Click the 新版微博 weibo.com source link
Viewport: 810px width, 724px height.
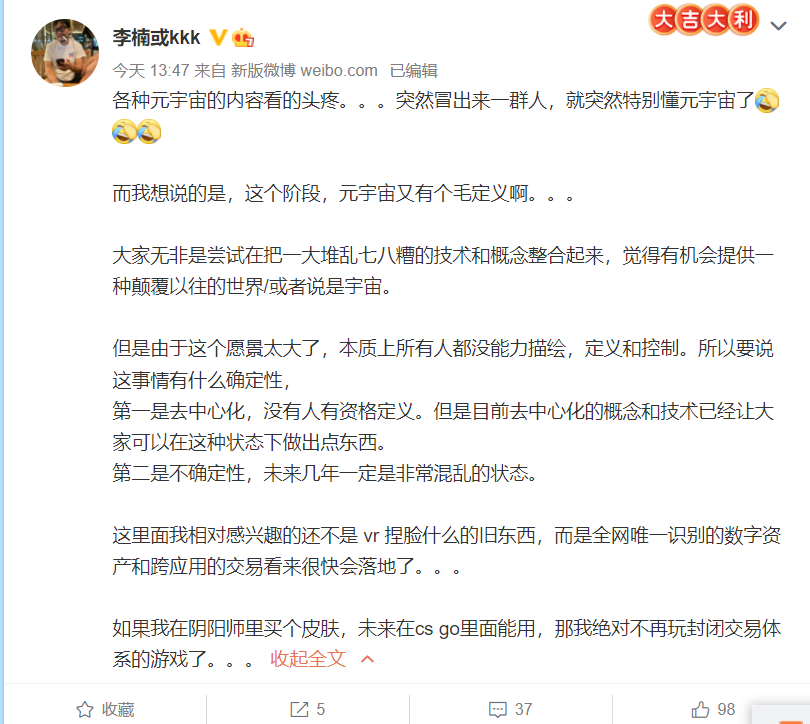point(304,70)
